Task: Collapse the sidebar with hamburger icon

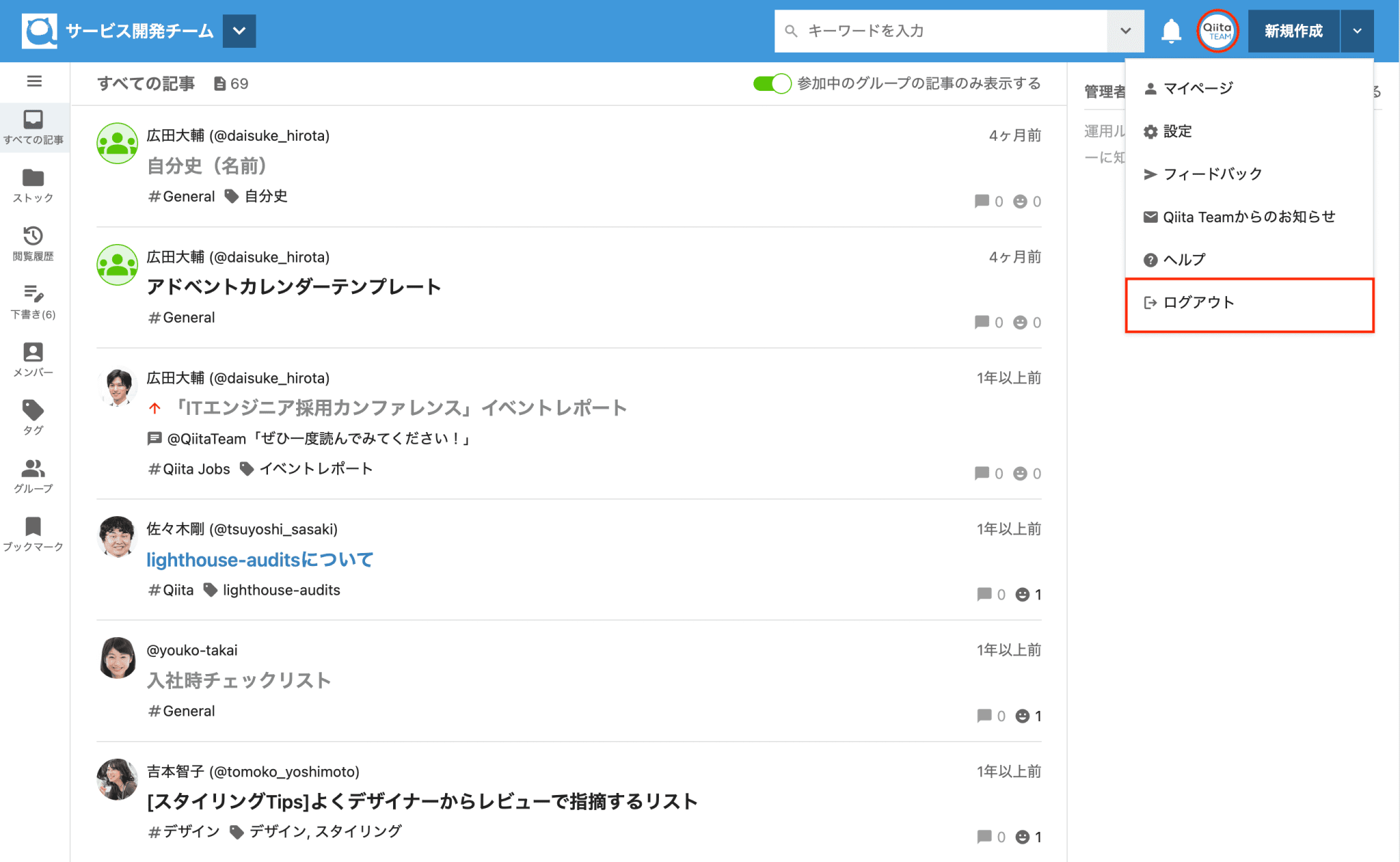Action: tap(34, 81)
